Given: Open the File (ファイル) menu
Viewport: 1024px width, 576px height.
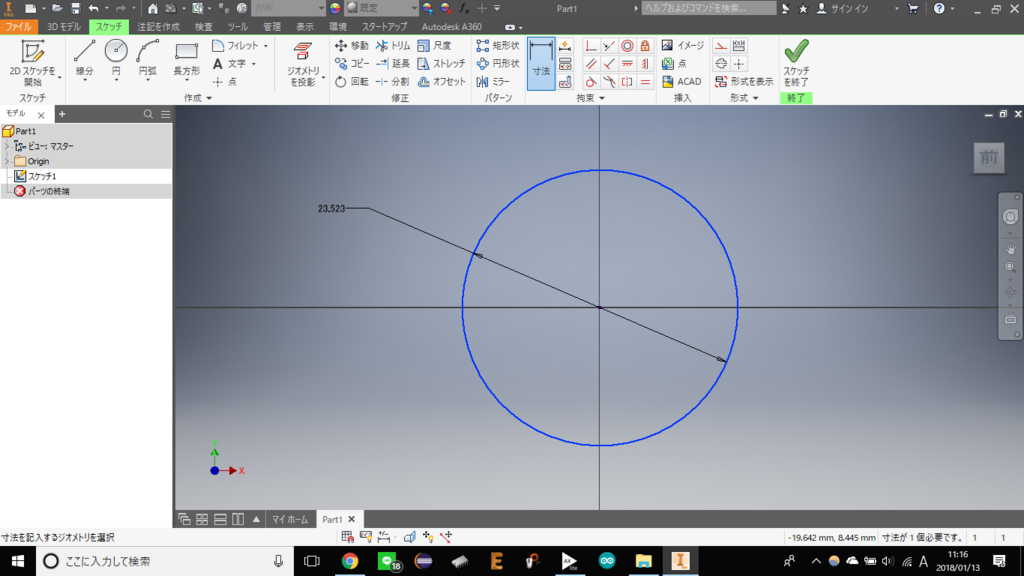Looking at the screenshot, I should click(x=18, y=27).
